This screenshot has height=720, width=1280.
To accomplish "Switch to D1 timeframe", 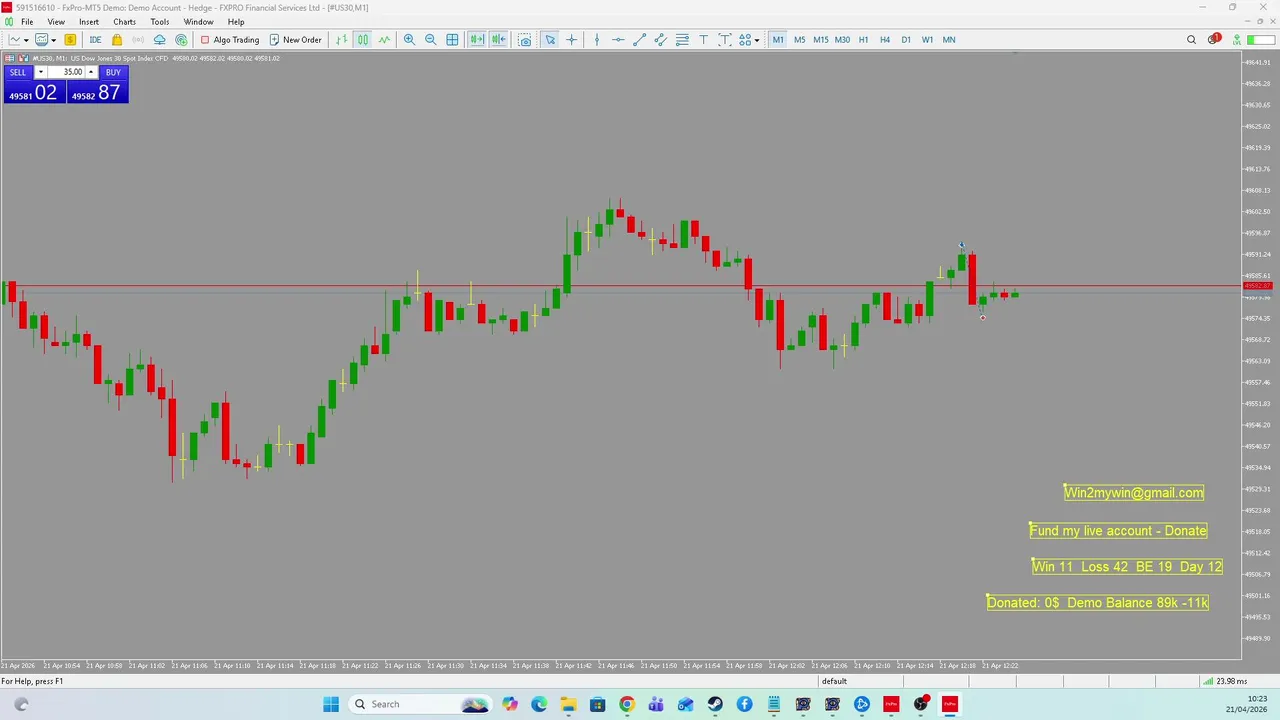I will [x=906, y=40].
